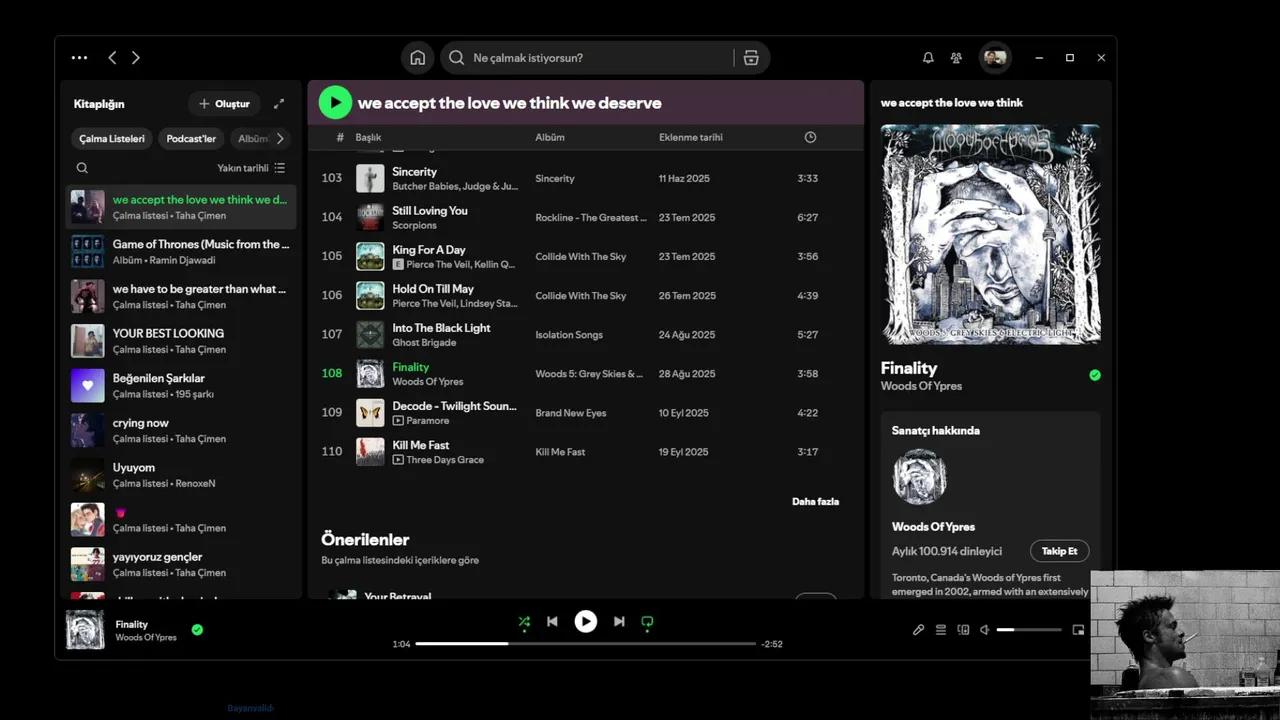
Task: Click the search magnifier icon in top bar
Action: click(457, 58)
